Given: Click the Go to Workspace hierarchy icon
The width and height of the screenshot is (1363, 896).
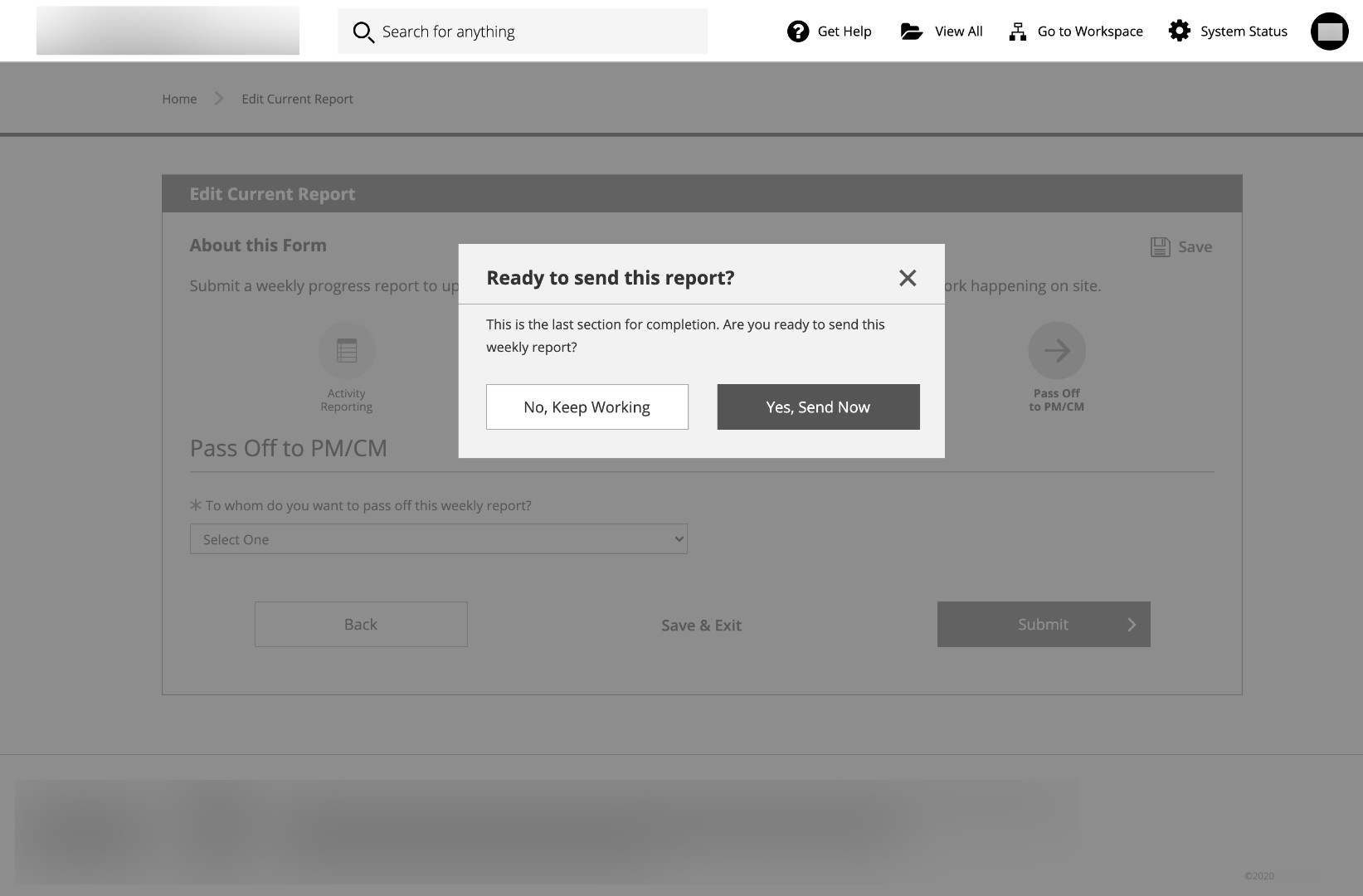Looking at the screenshot, I should tap(1017, 32).
